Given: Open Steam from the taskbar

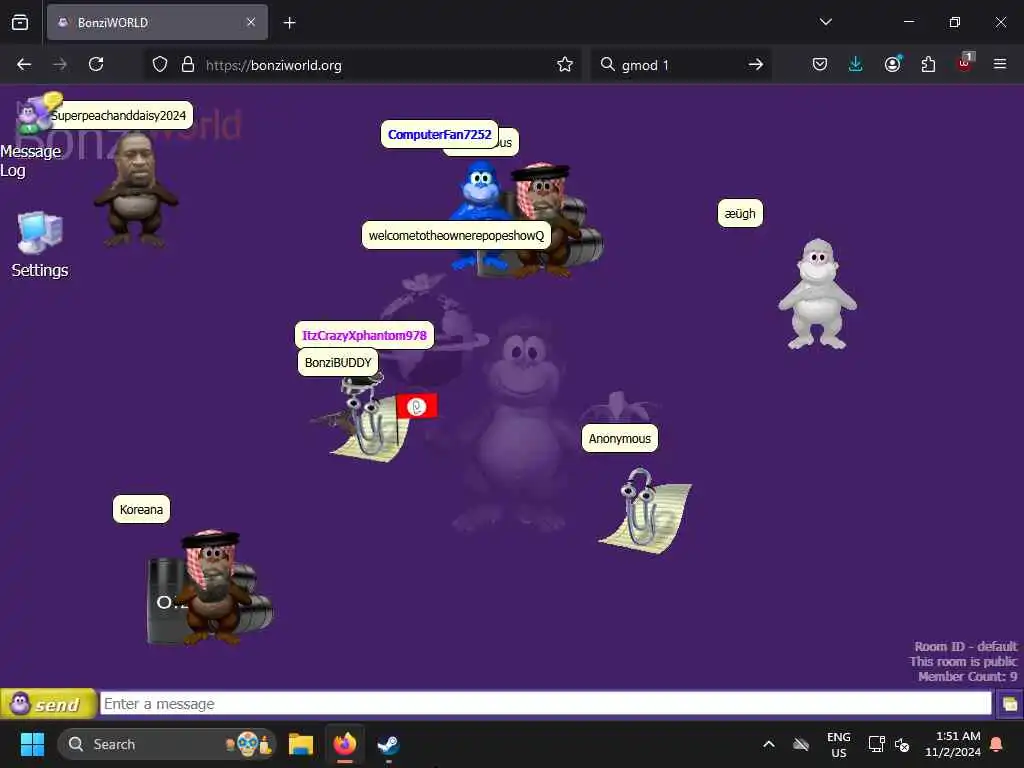Looking at the screenshot, I should pyautogui.click(x=389, y=744).
